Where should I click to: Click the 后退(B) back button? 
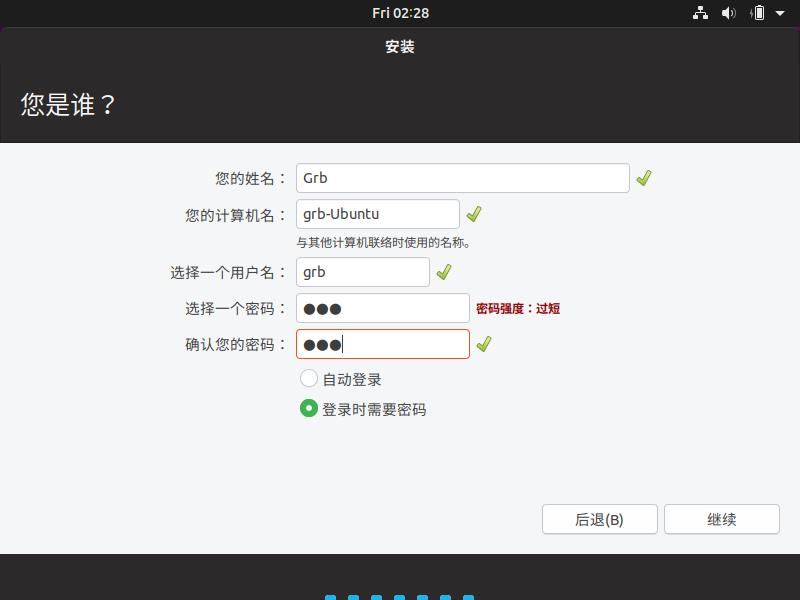[599, 519]
